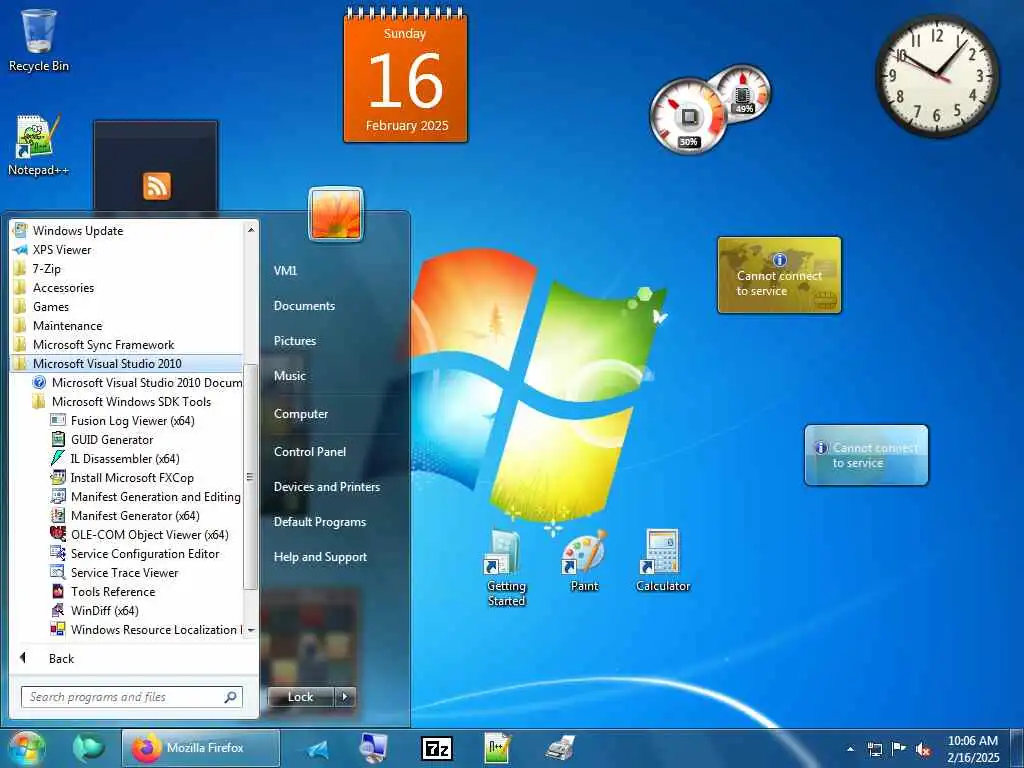This screenshot has width=1024, height=768.
Task: Switch to Mozilla Firefox taskbar button
Action: point(201,748)
